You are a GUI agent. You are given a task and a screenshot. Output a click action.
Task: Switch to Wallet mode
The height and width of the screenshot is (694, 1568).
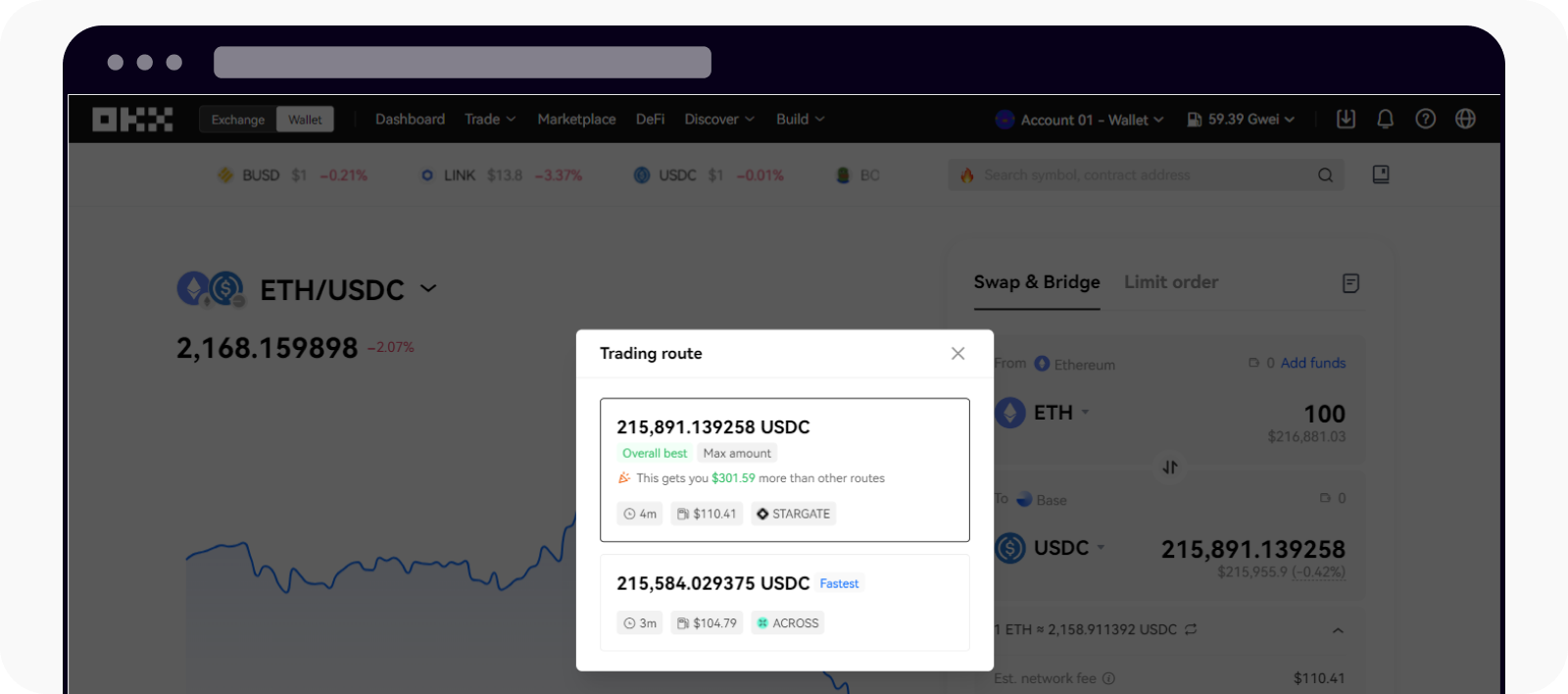click(305, 120)
